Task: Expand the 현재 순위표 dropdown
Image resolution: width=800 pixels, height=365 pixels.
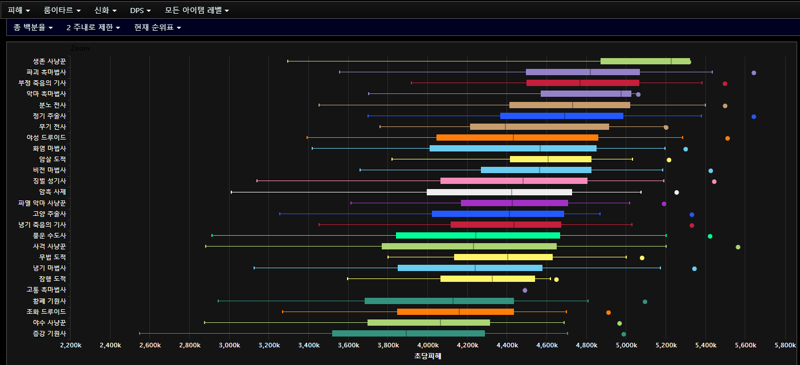Action: (x=158, y=28)
